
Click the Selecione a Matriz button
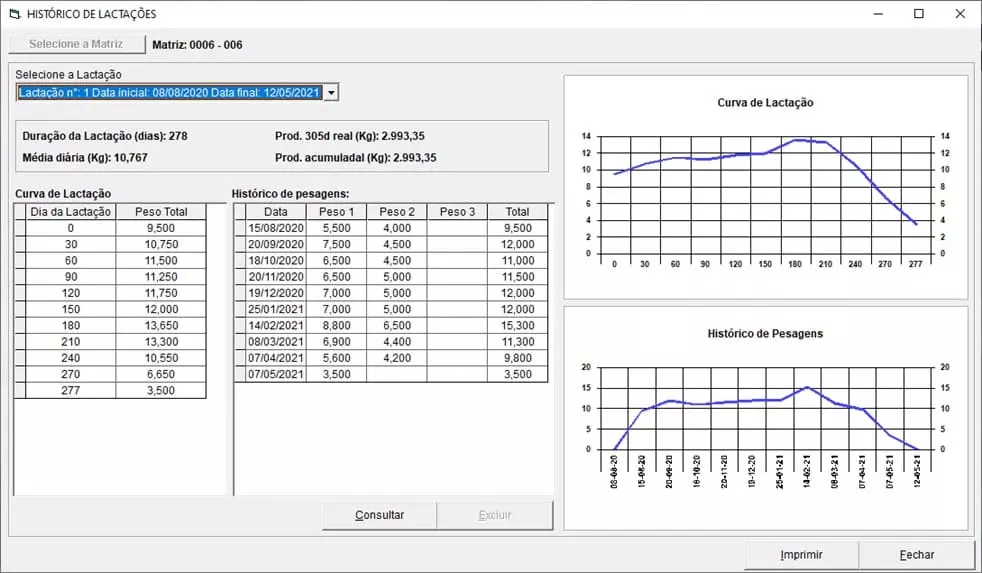[x=76, y=44]
